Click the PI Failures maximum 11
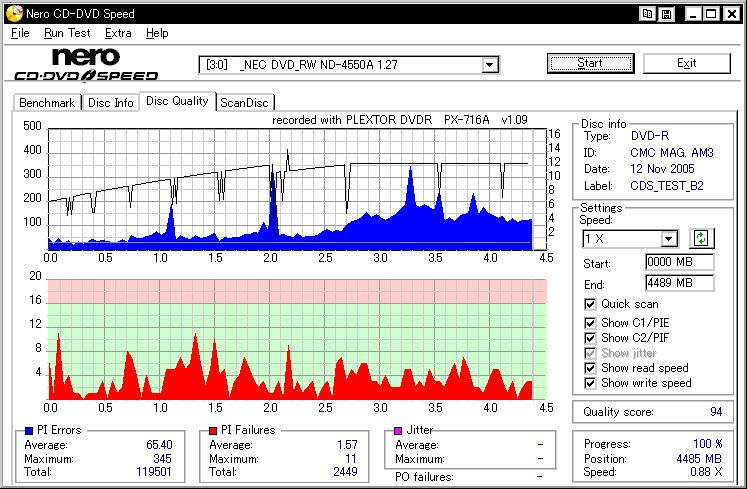The image size is (747, 489). point(351,458)
